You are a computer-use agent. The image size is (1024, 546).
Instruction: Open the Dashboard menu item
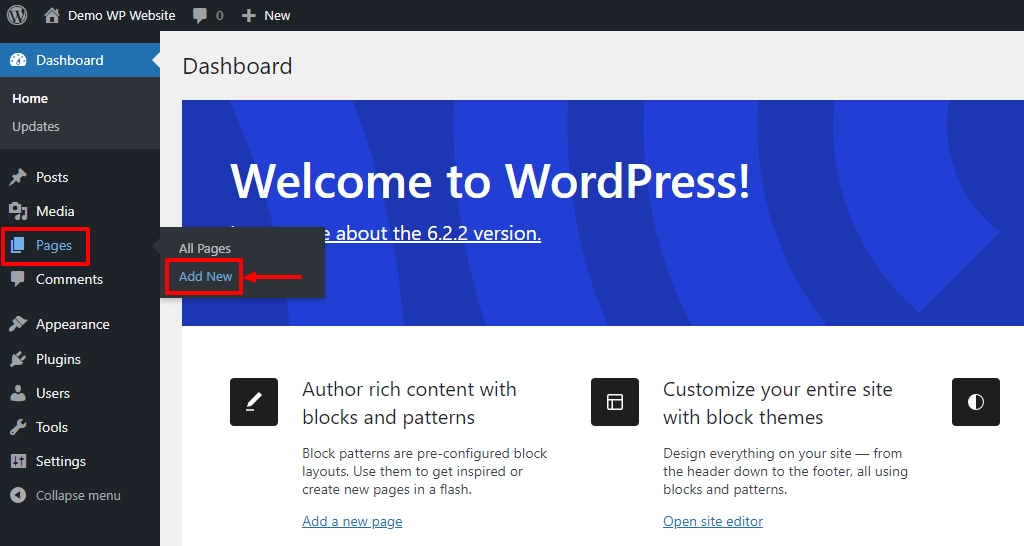[x=80, y=60]
